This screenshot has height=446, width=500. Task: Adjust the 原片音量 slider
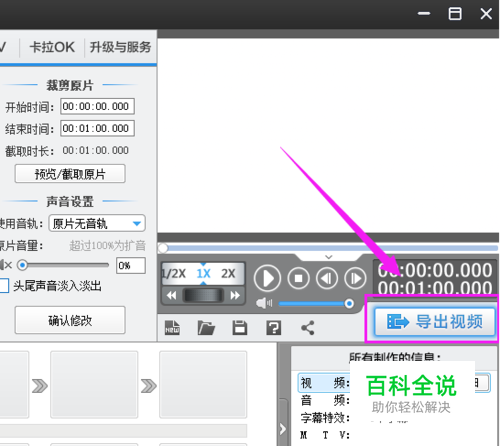tap(63, 265)
